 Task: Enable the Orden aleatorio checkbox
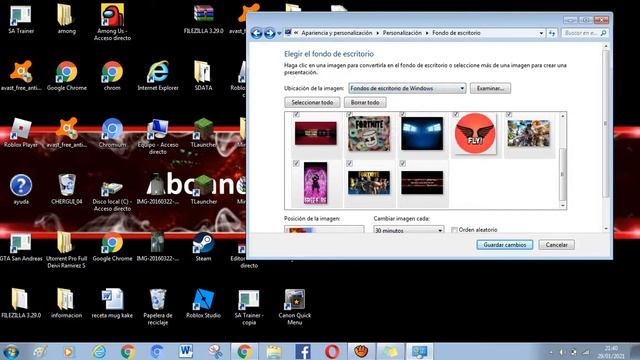[x=454, y=230]
